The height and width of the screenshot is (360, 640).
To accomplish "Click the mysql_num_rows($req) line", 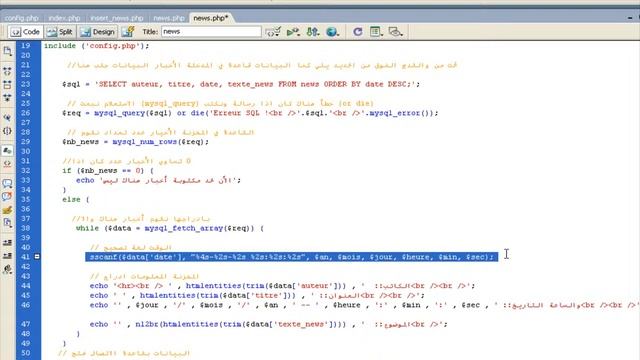I will tap(135, 142).
